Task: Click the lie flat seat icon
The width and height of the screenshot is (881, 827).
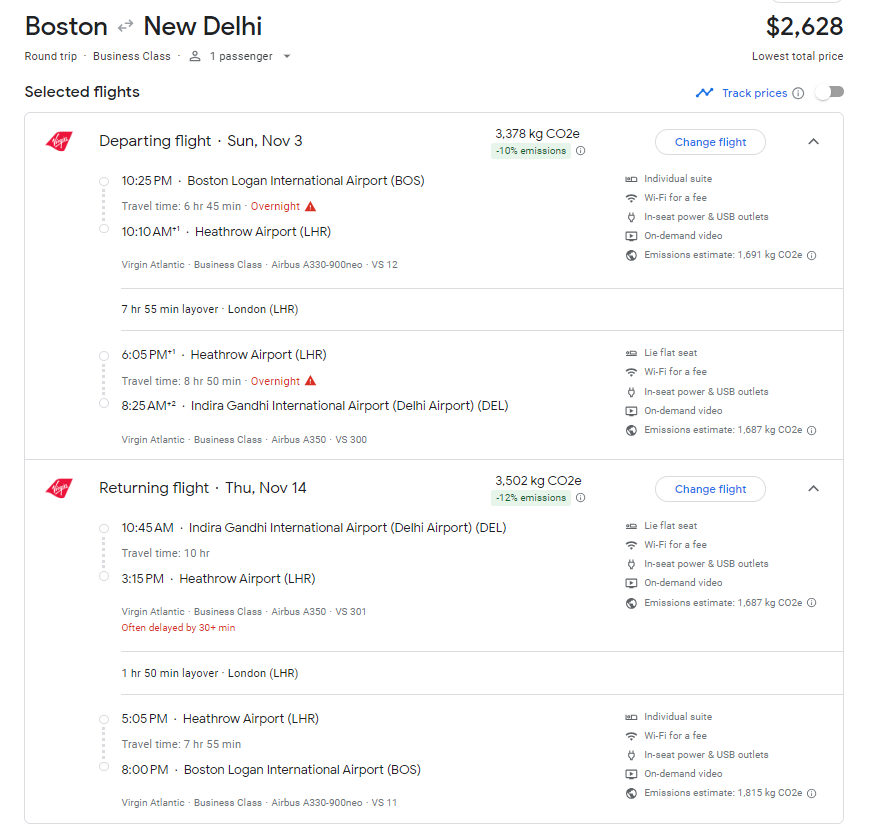Action: 630,352
